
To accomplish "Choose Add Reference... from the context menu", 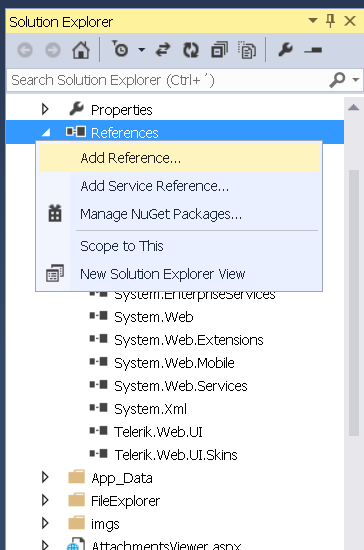I will click(179, 158).
